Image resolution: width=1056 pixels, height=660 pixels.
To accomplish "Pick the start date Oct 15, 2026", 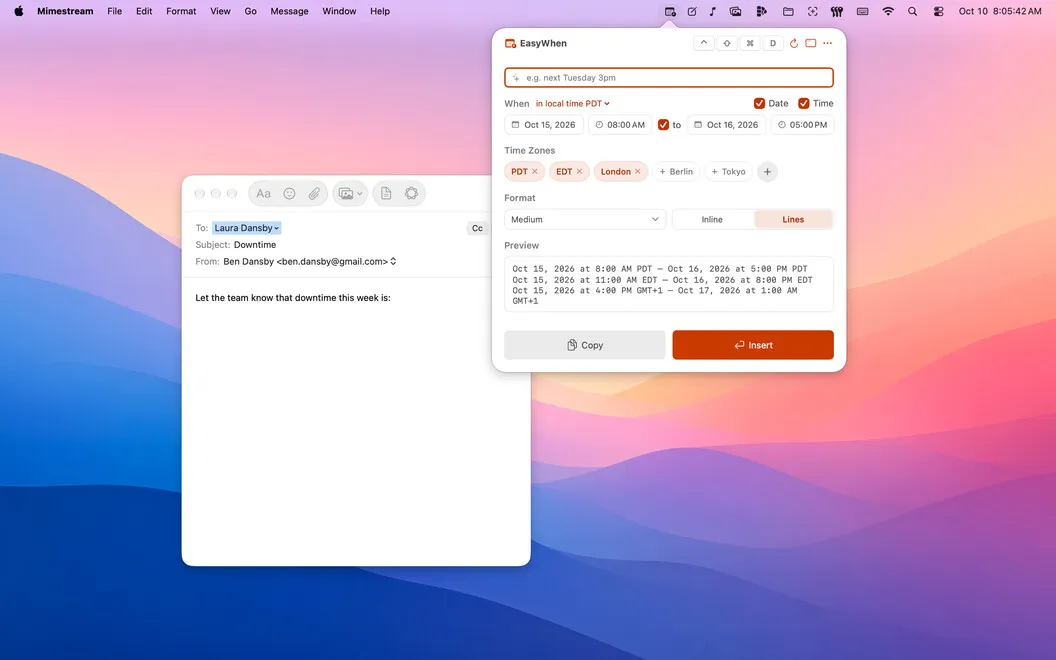I will [x=544, y=125].
